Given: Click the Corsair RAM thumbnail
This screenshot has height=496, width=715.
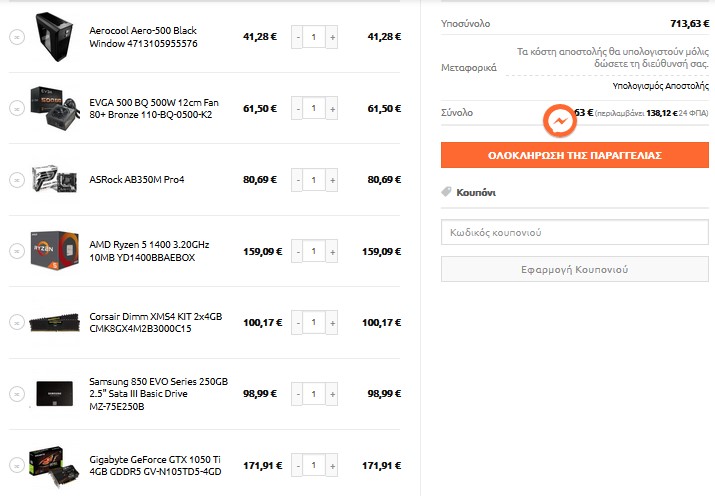Looking at the screenshot, I should 54,322.
